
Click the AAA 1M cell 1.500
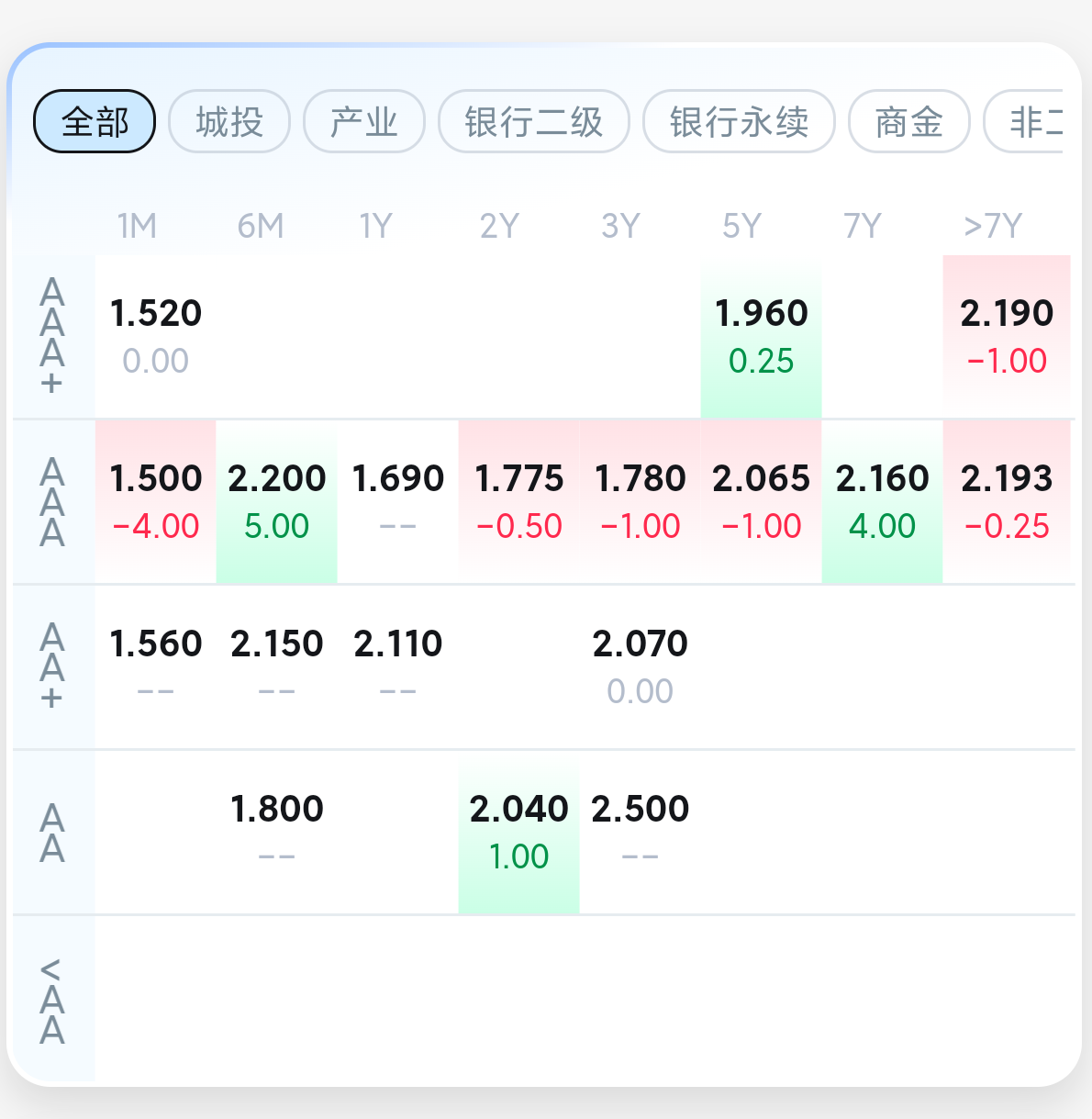(155, 501)
